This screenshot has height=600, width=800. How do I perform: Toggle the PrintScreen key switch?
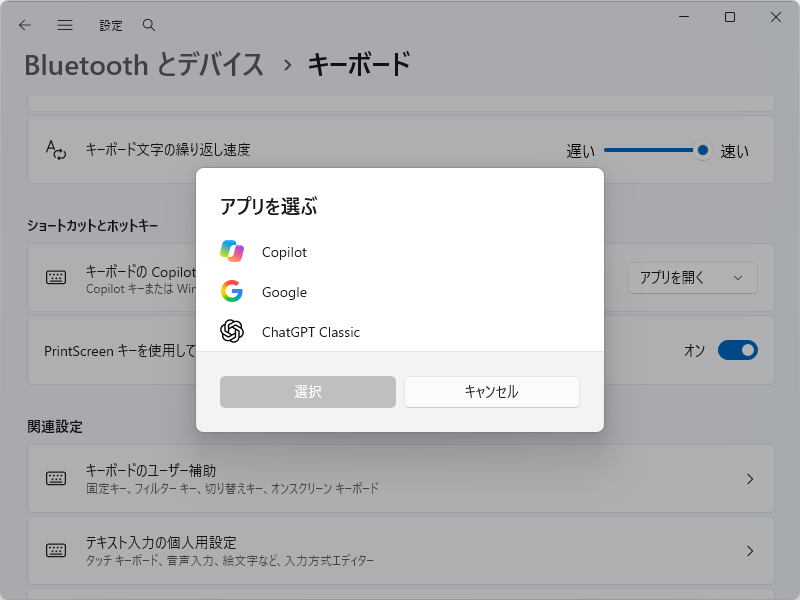[x=738, y=351]
